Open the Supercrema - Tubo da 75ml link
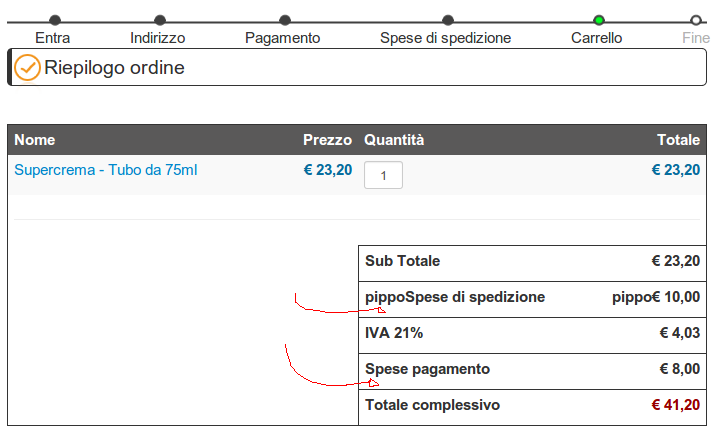Image resolution: width=714 pixels, height=439 pixels. (x=106, y=170)
